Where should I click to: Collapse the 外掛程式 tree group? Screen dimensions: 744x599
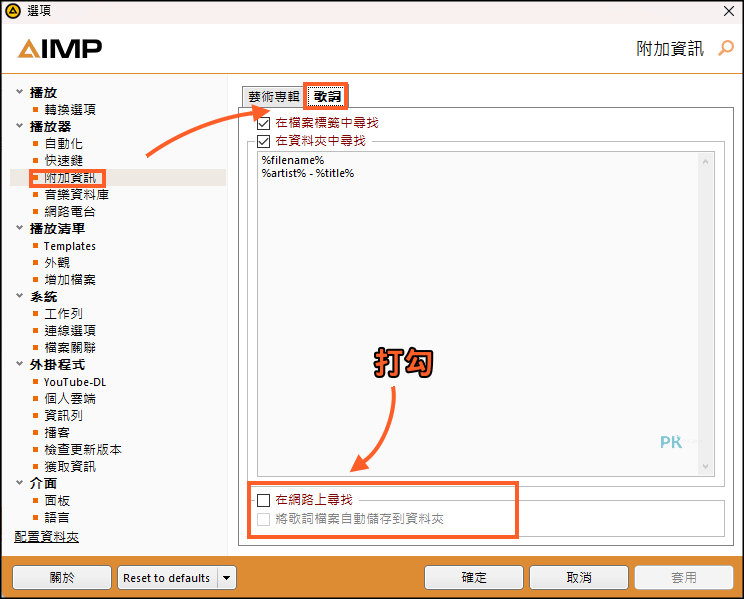pos(19,364)
